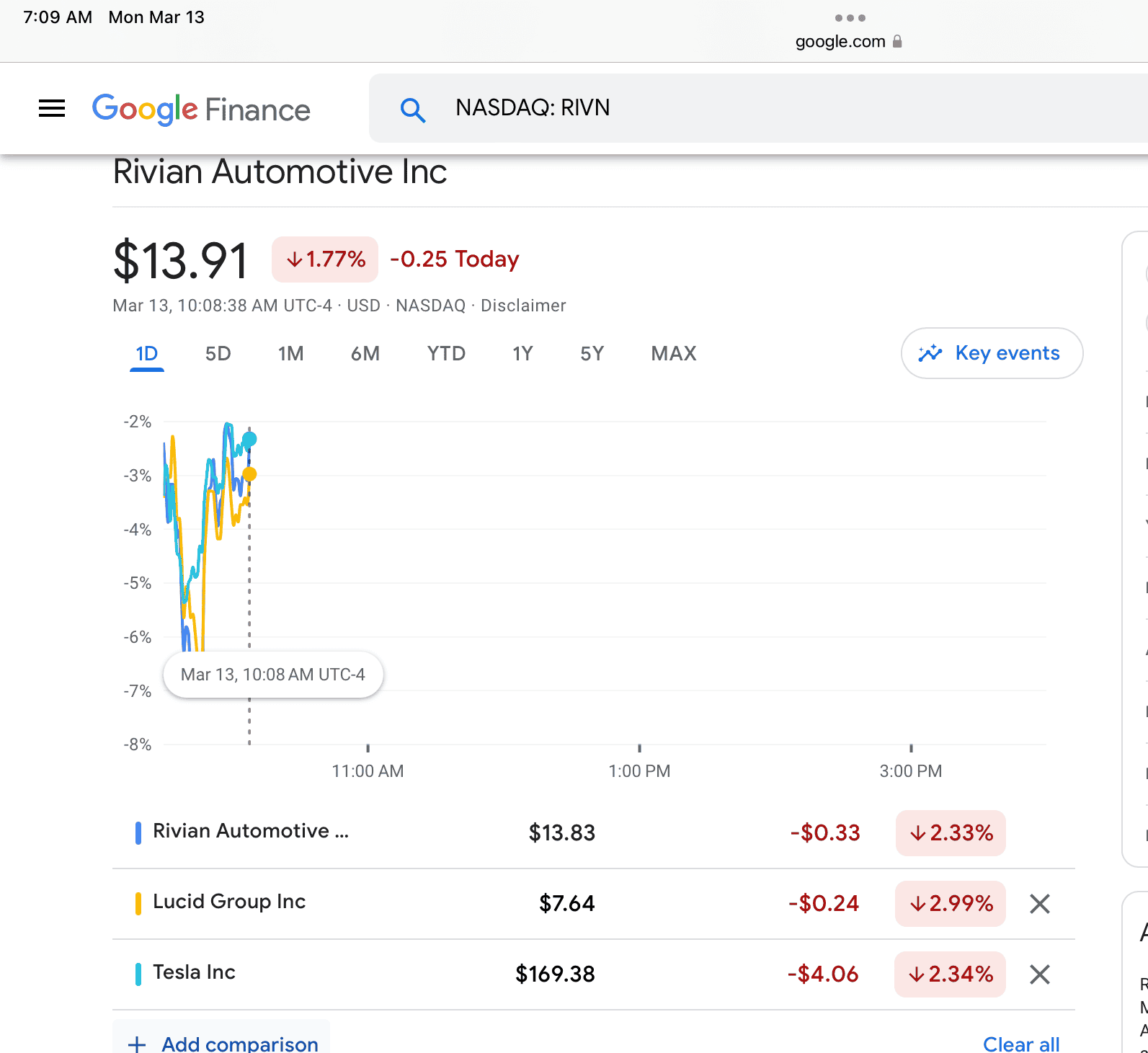
Task: Click the Tesla 2.34% down badge
Action: (950, 974)
